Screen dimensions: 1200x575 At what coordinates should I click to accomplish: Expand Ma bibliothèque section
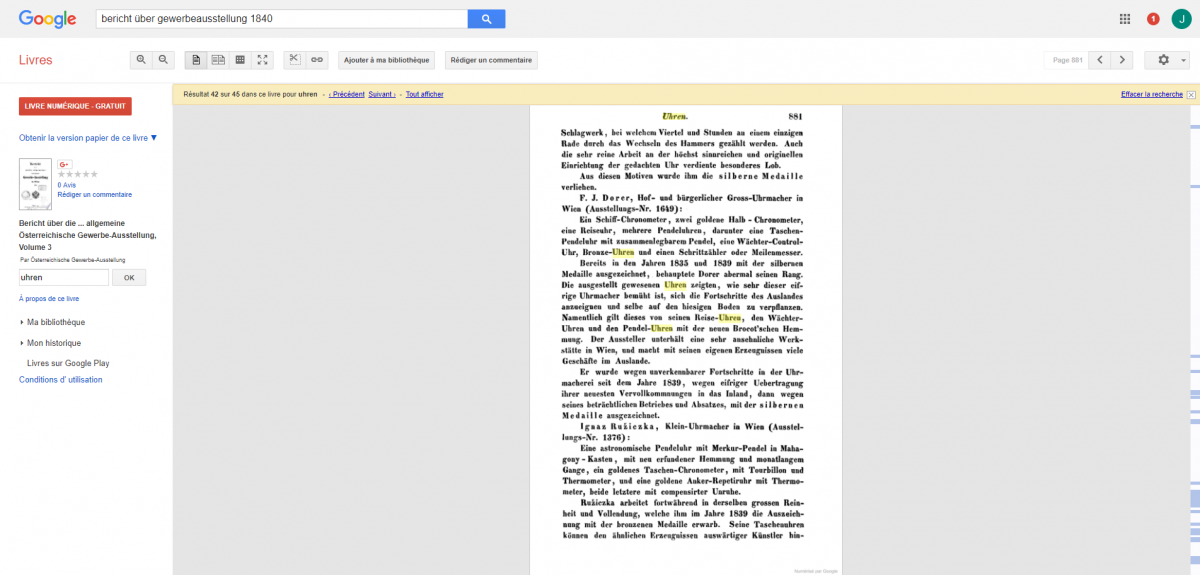[56, 322]
